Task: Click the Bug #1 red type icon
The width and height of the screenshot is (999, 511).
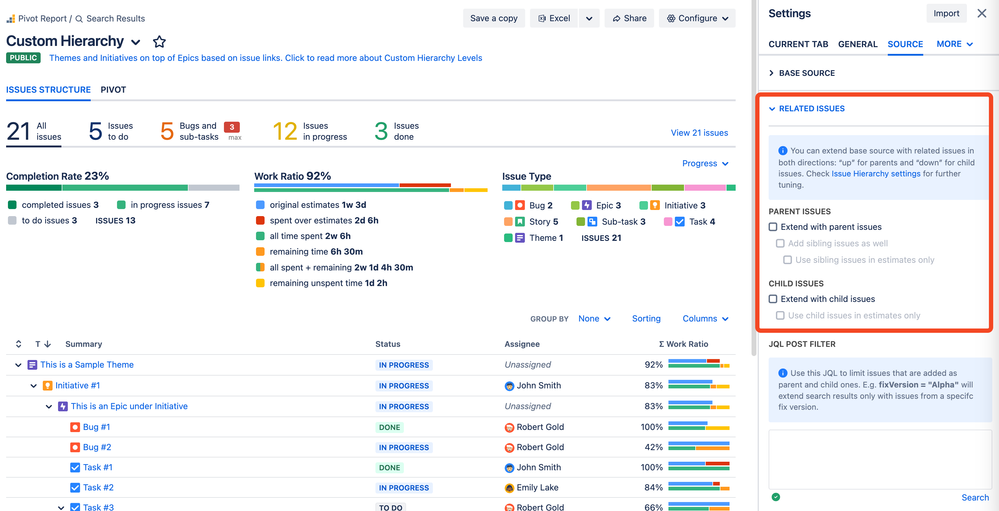Action: pyautogui.click(x=75, y=427)
